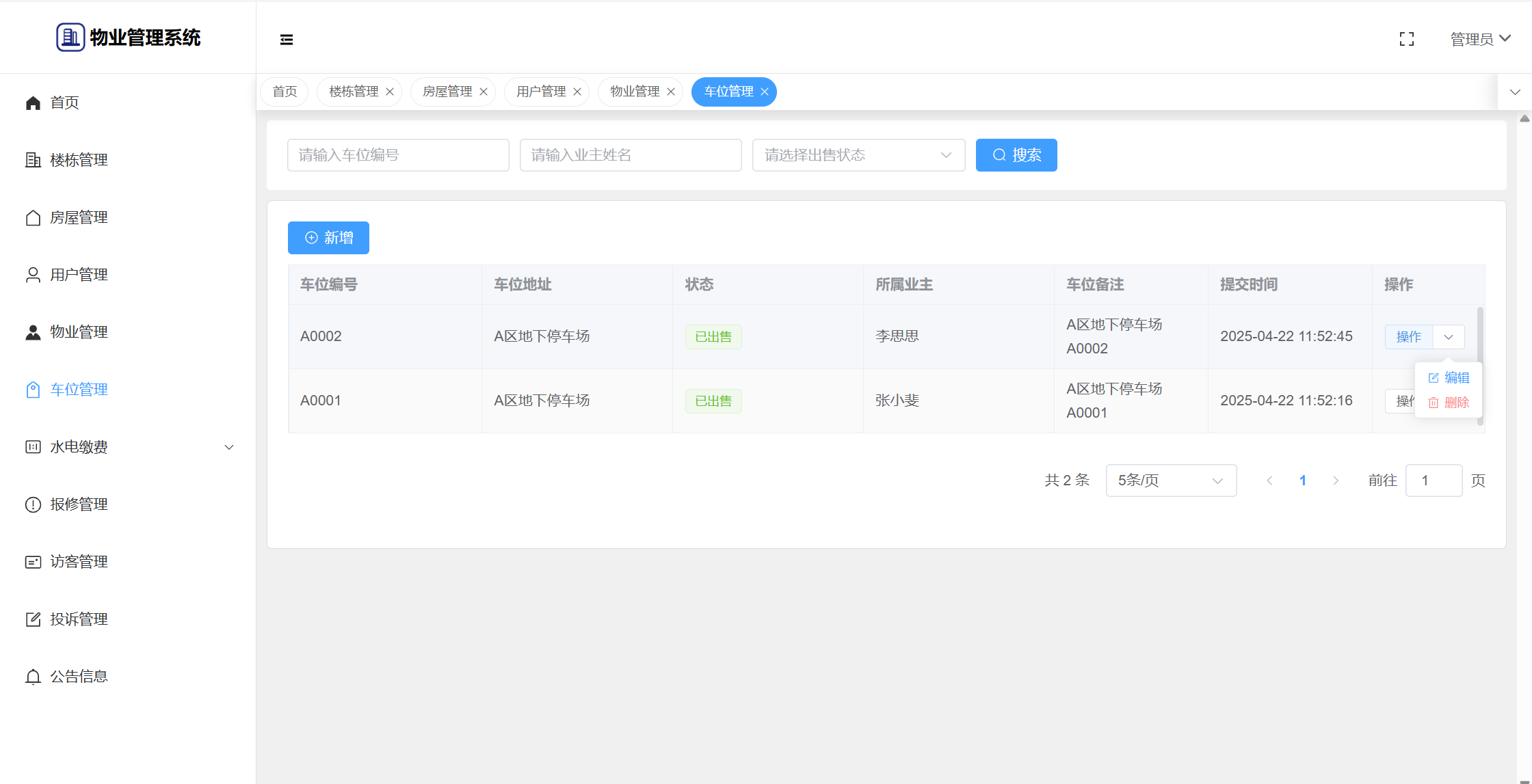Click the 请输入车位编号 input field
The height and width of the screenshot is (784, 1532).
point(398,155)
